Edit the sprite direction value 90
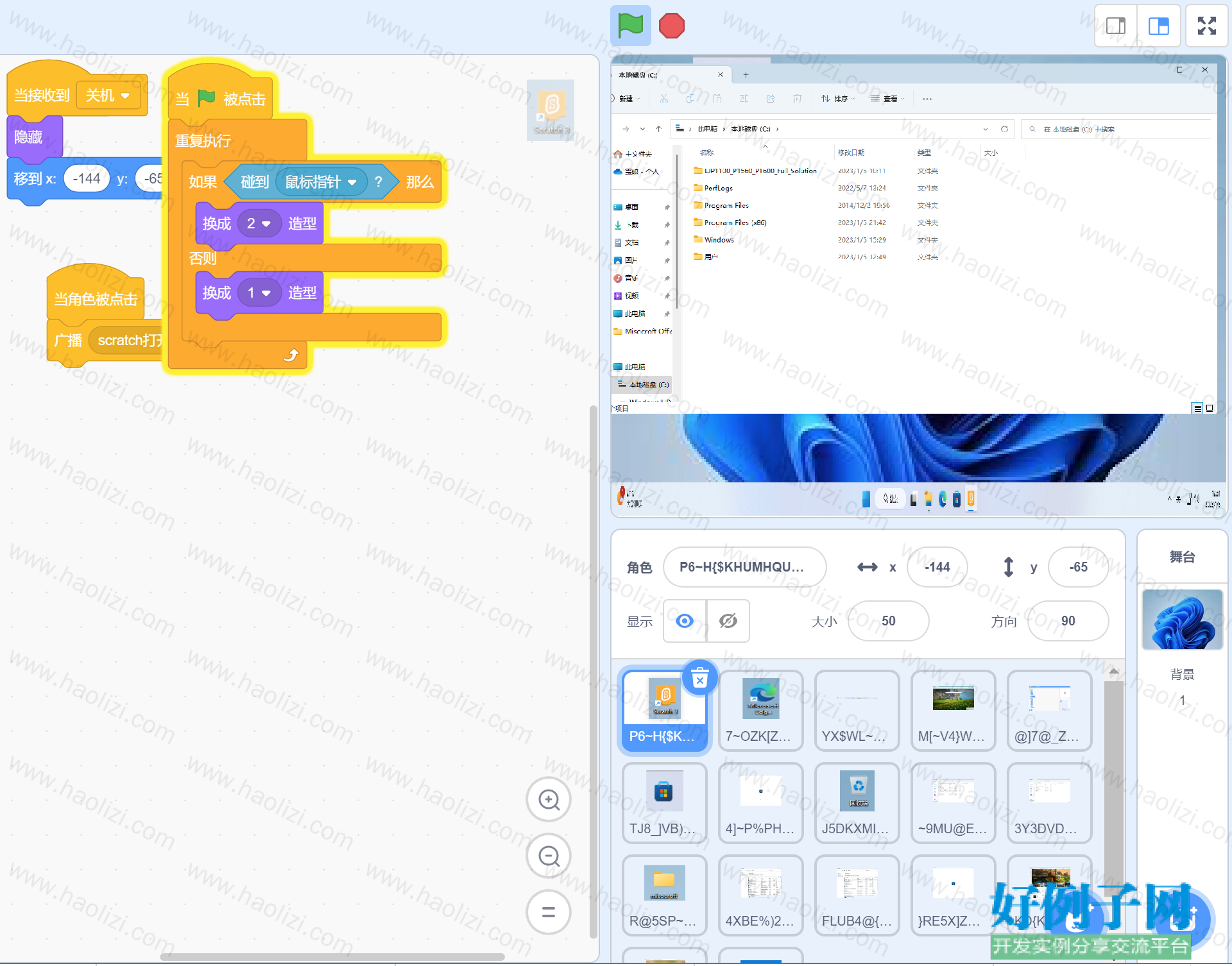The height and width of the screenshot is (966, 1232). (1068, 621)
